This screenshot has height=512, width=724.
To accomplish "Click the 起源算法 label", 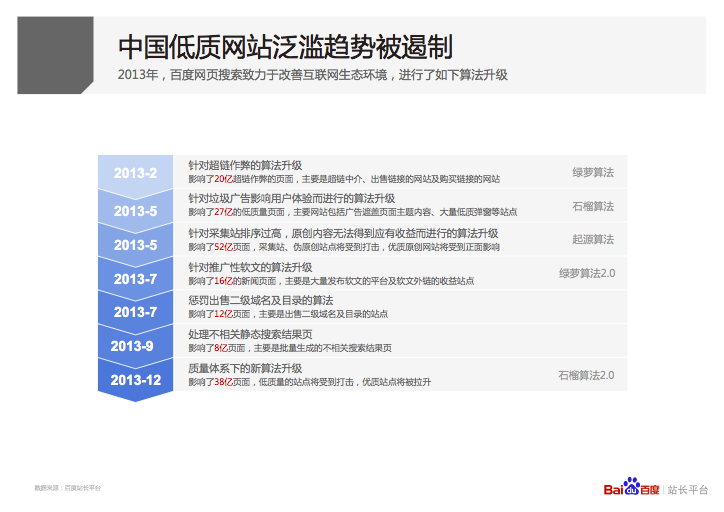I will tap(593, 240).
